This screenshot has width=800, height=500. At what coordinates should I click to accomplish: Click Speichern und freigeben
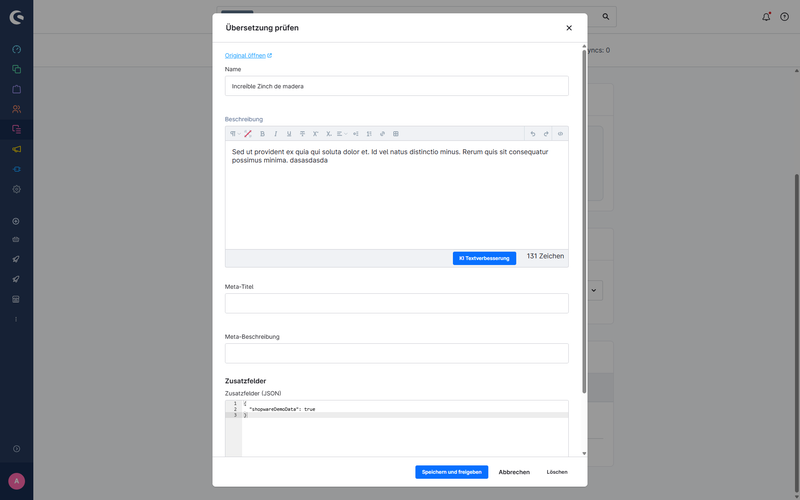[x=452, y=472]
